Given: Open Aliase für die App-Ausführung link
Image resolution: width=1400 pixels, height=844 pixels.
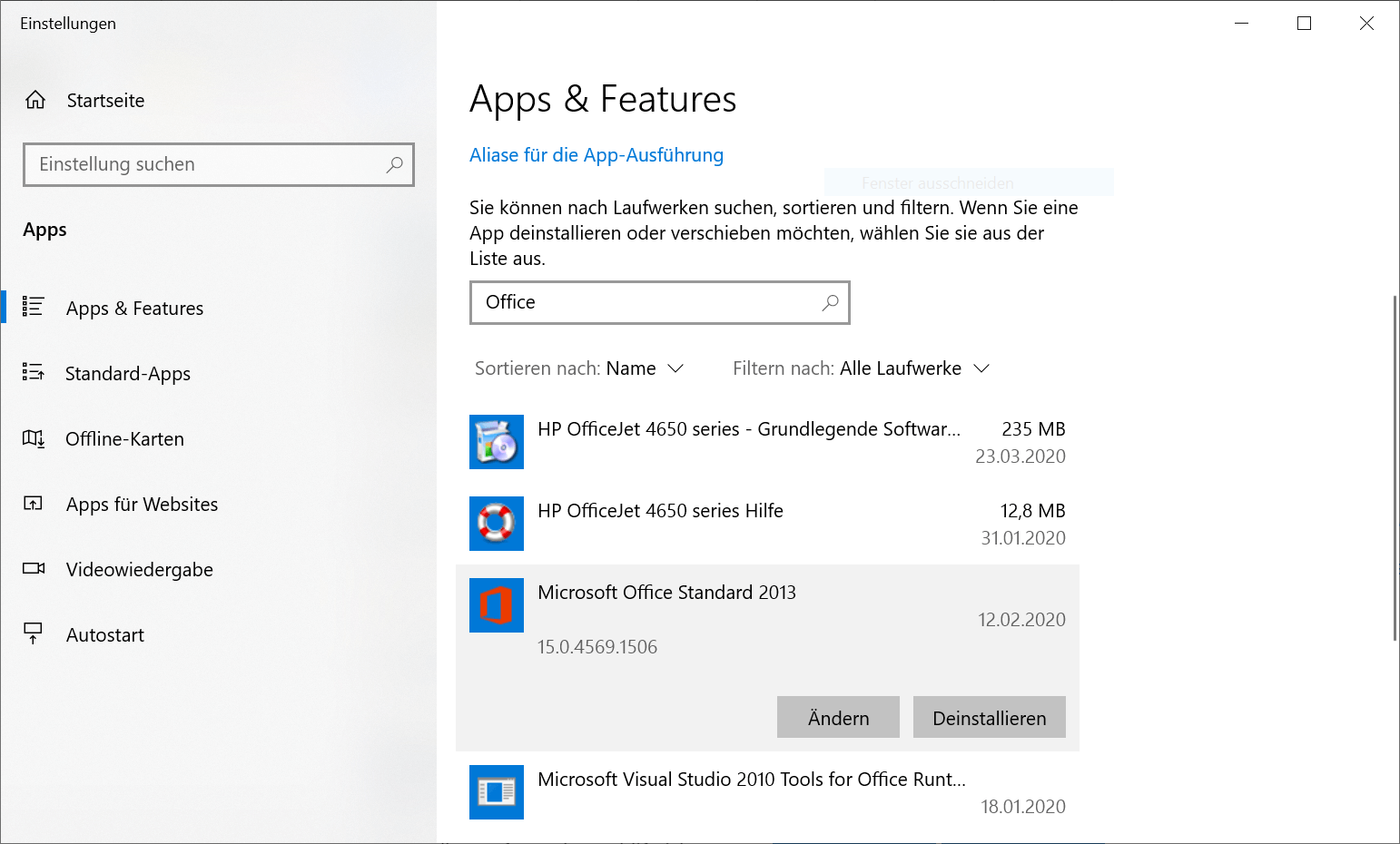Looking at the screenshot, I should 596,155.
